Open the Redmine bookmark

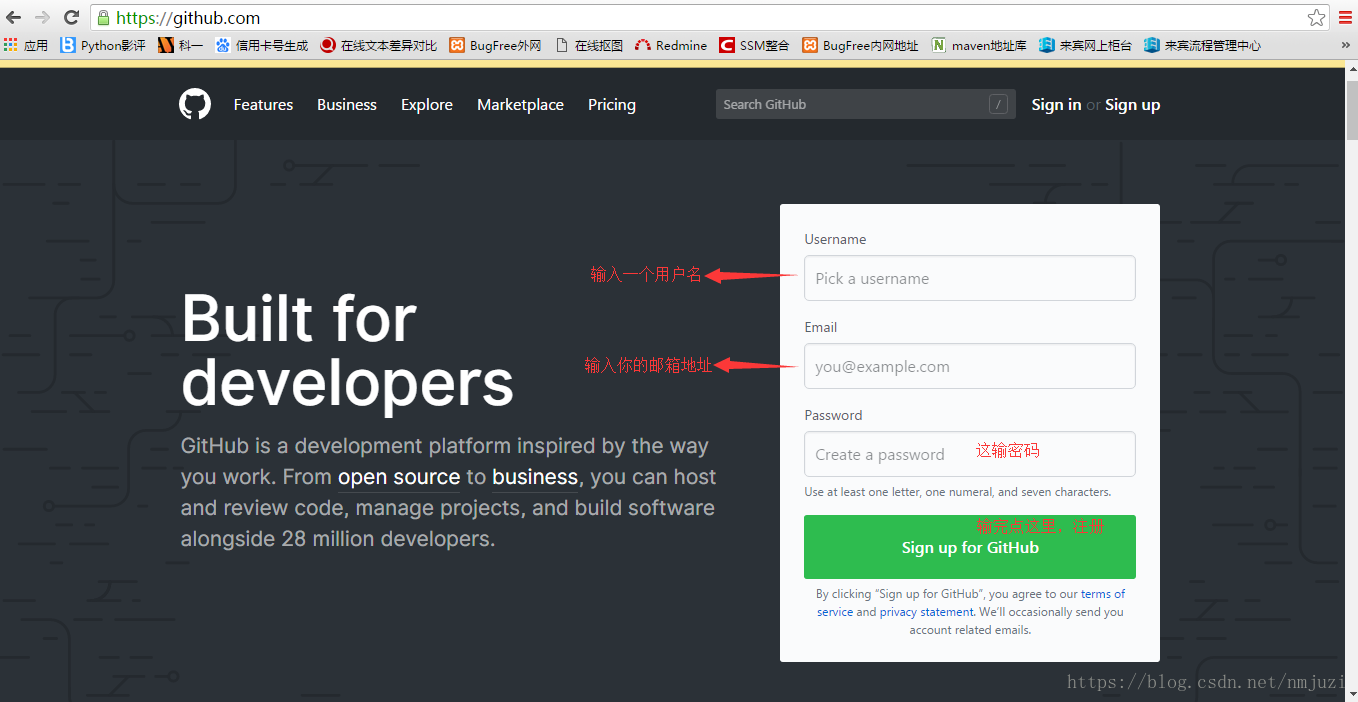point(671,45)
